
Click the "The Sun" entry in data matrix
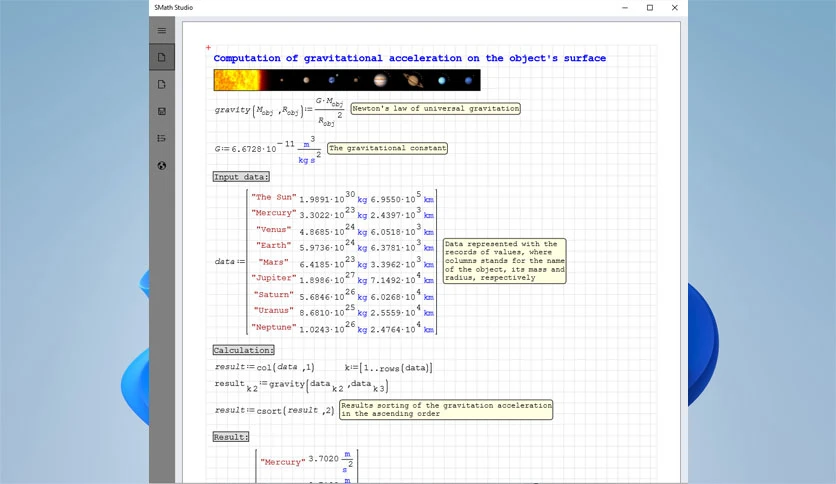274,197
